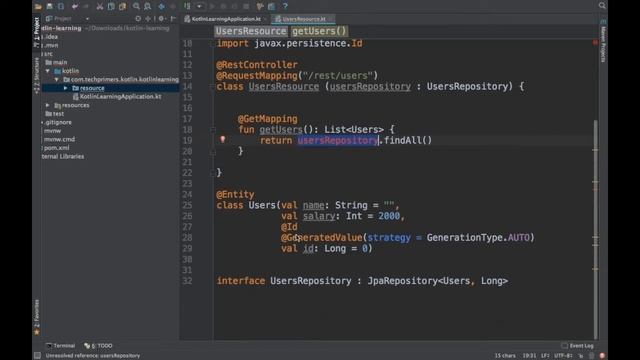Click the LF line separator status entry

[545, 356]
